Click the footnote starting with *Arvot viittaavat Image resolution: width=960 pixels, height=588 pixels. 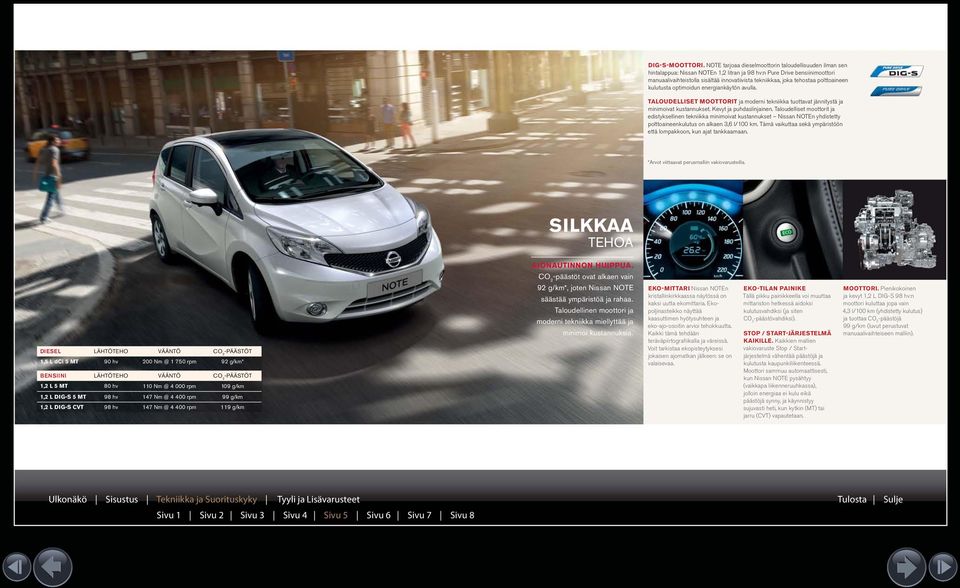pos(696,162)
